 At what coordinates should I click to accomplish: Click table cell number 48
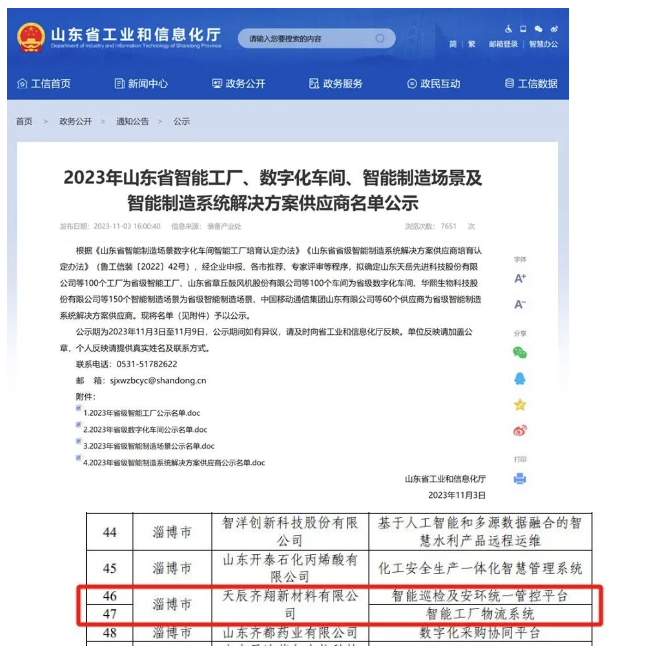tap(110, 633)
